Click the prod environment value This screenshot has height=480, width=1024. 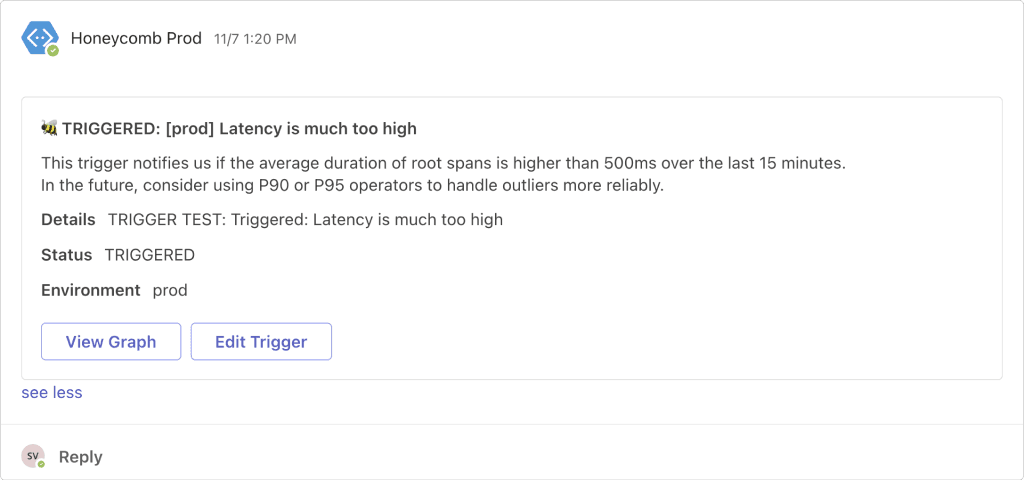point(170,291)
